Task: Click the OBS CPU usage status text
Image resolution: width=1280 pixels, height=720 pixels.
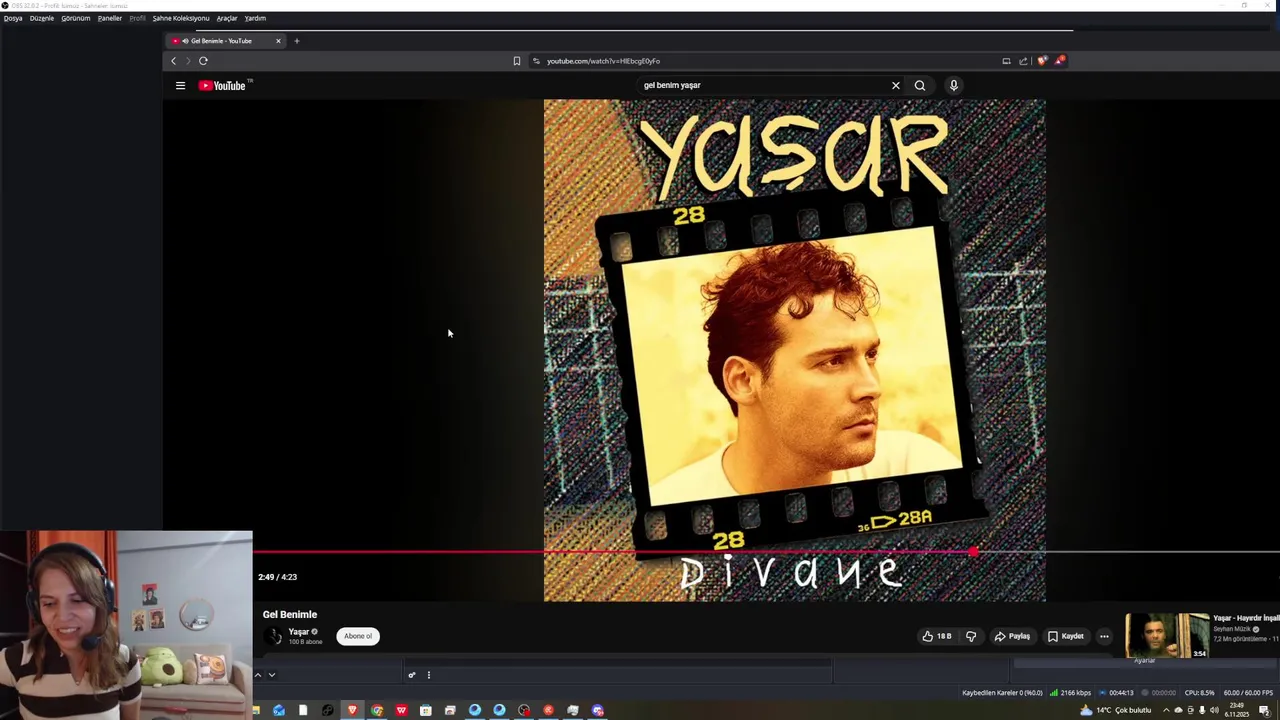Action: pyautogui.click(x=1199, y=693)
